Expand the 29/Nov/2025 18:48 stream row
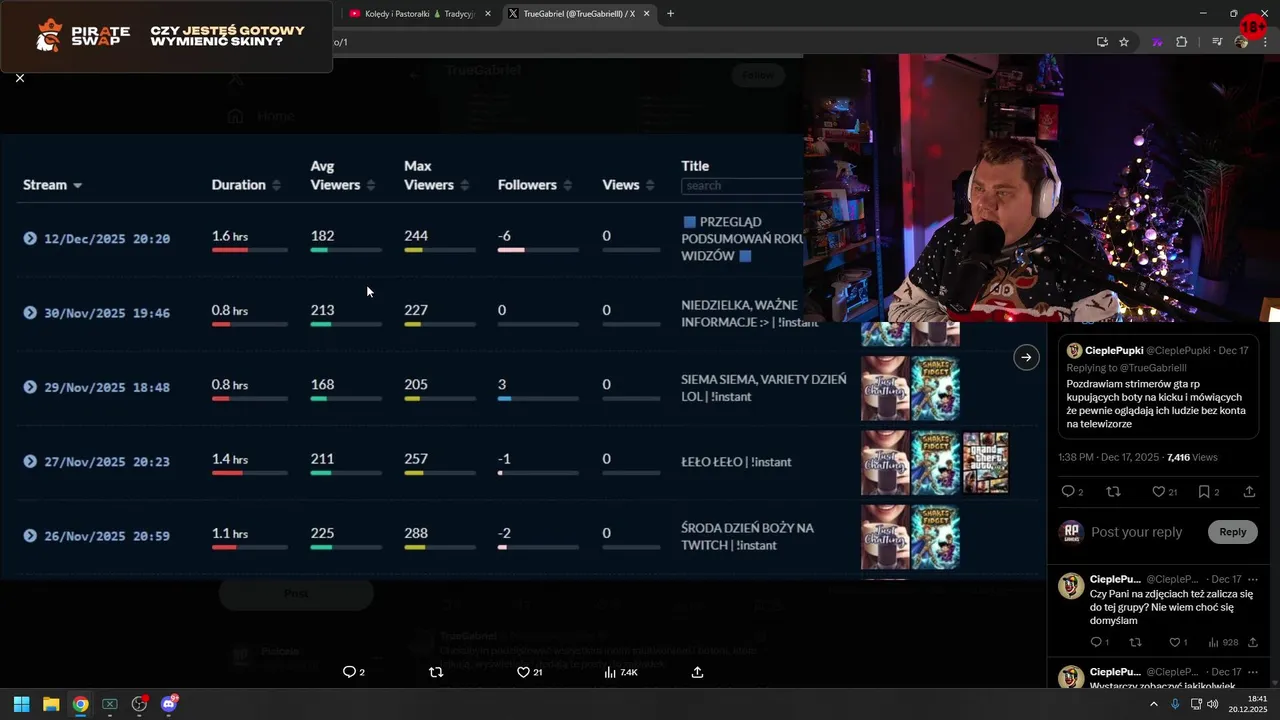This screenshot has height=720, width=1280. pyautogui.click(x=30, y=387)
